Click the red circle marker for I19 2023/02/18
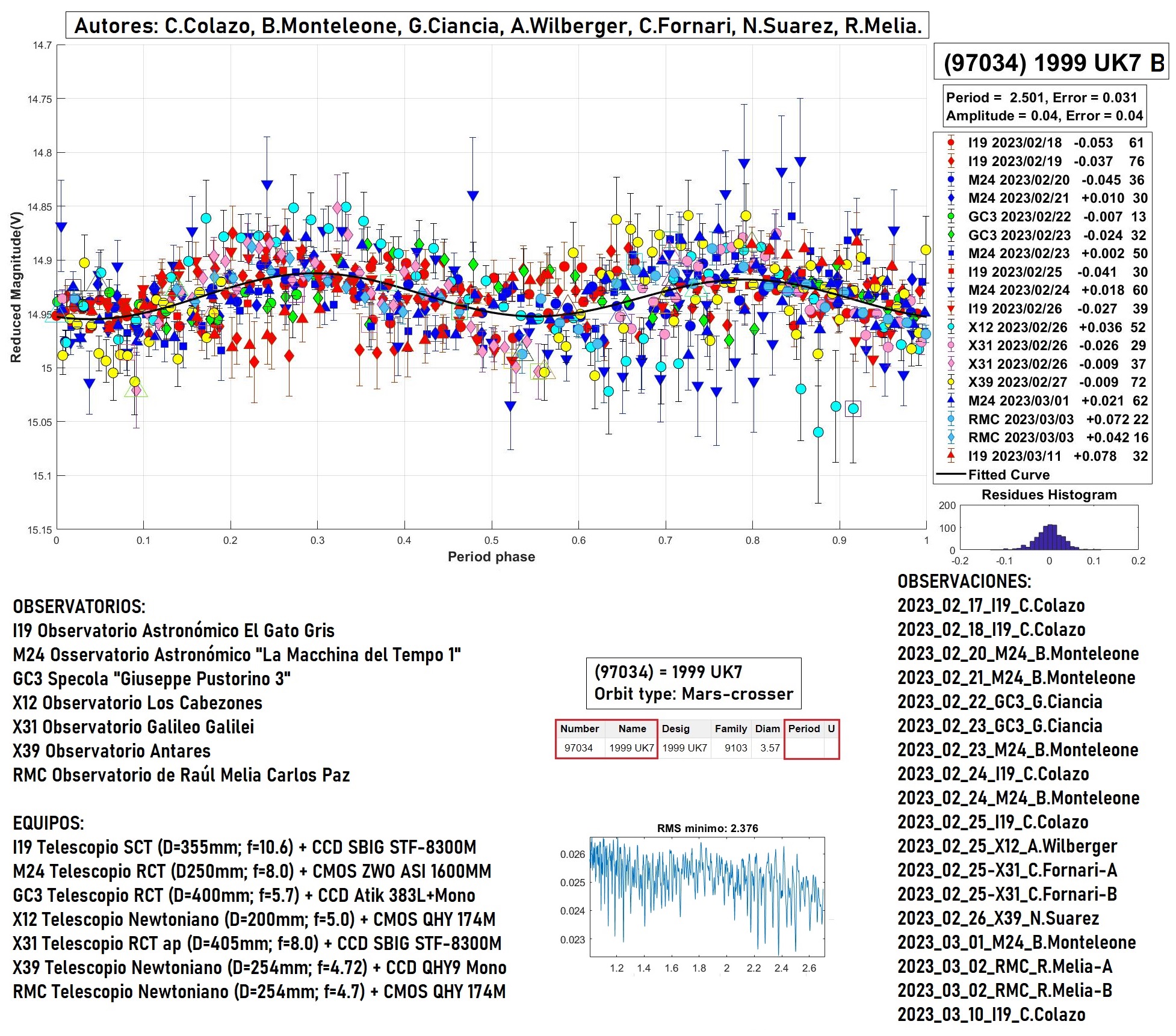The image size is (1176, 1036). (951, 143)
